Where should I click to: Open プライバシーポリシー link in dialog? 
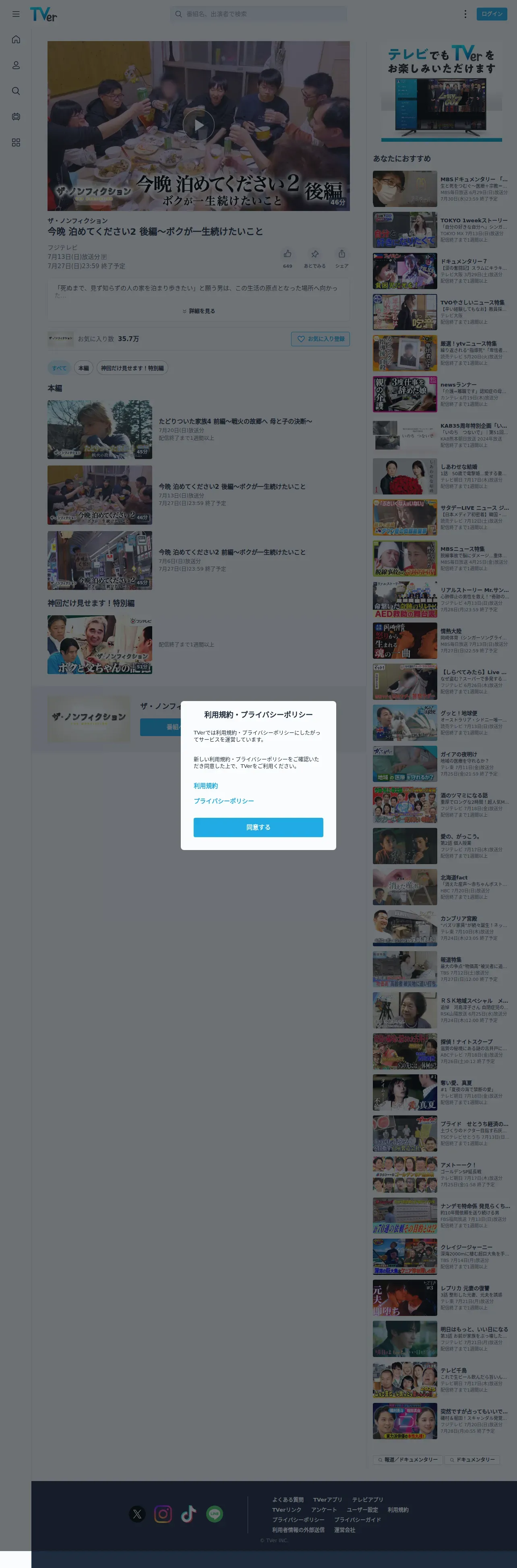point(224,801)
